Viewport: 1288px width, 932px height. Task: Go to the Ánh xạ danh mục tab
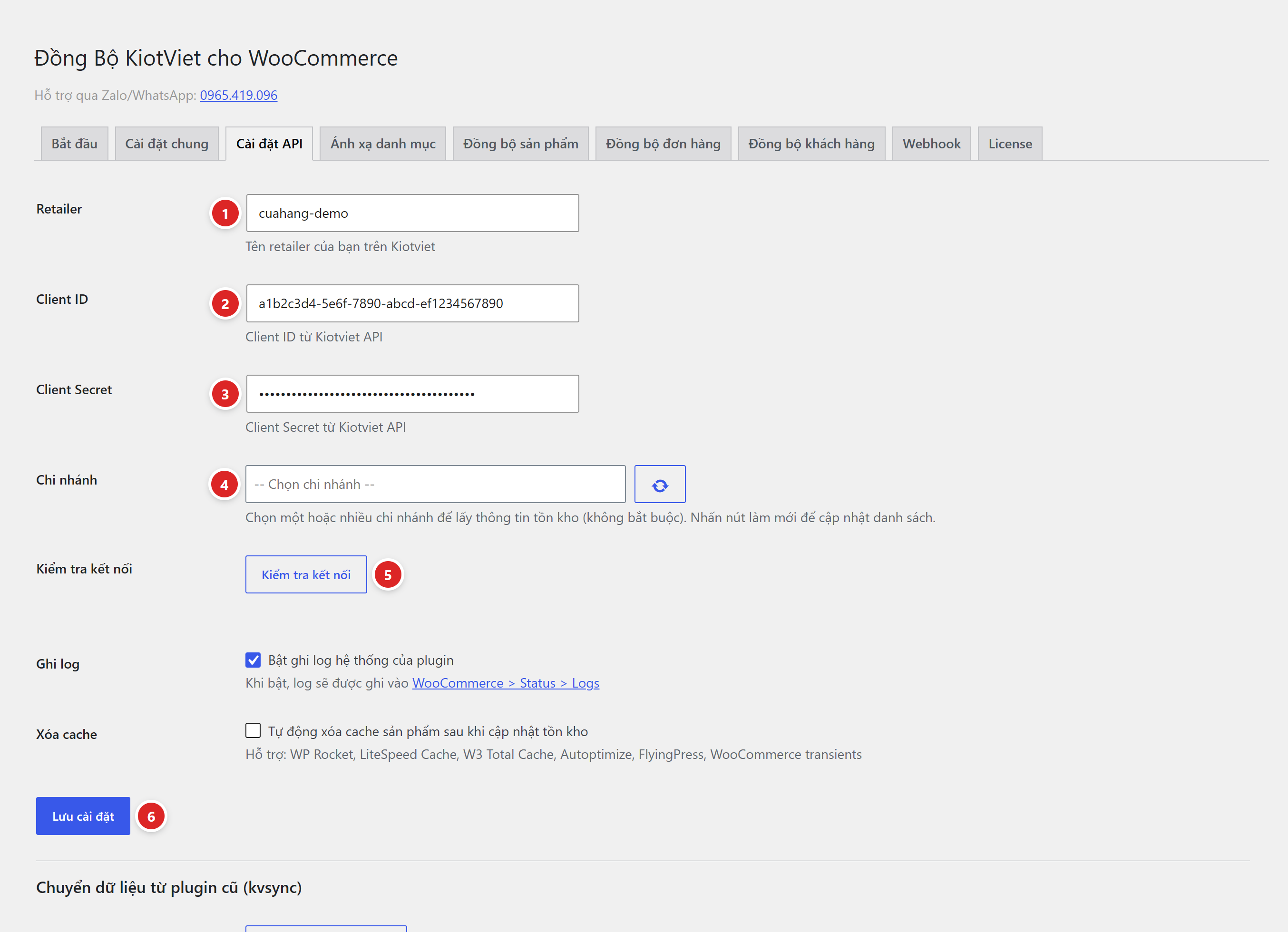coord(383,144)
